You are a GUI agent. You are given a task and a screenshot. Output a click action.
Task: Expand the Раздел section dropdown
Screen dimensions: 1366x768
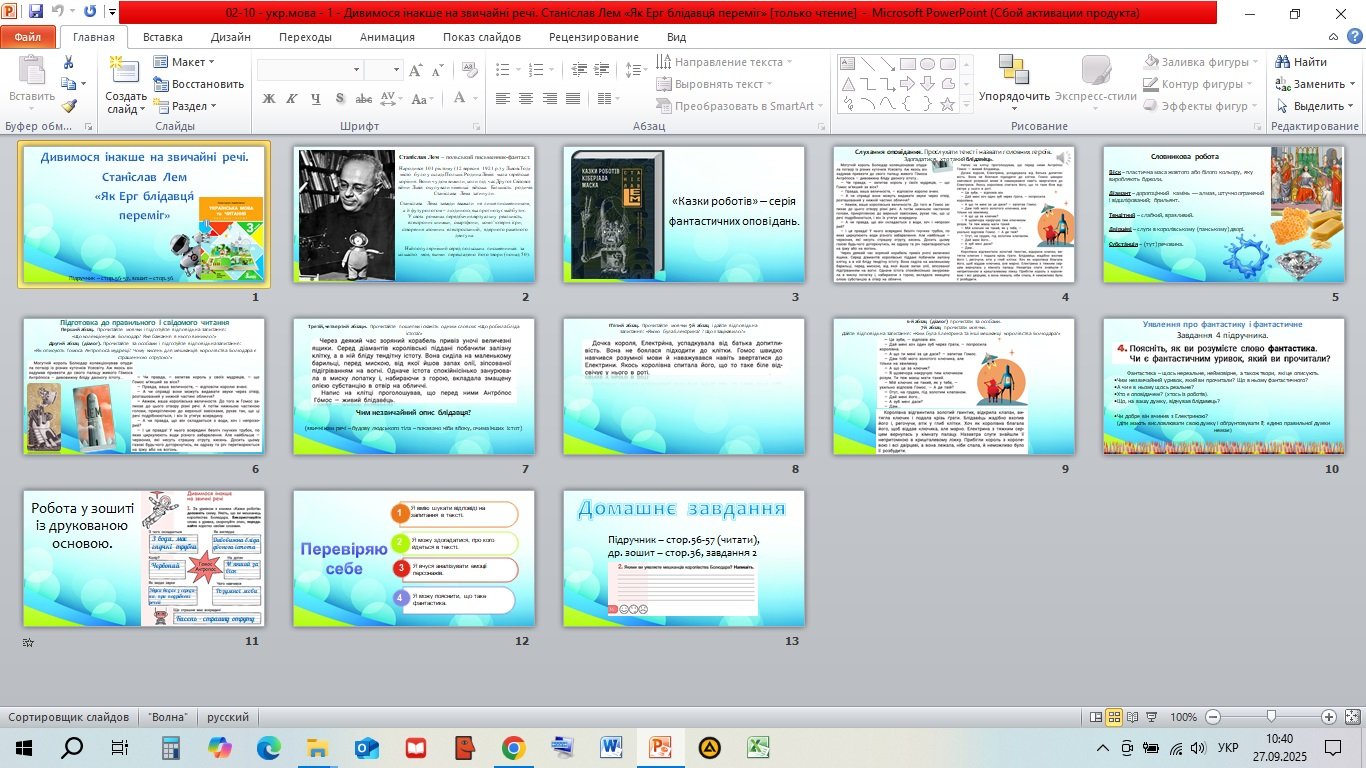tap(187, 106)
